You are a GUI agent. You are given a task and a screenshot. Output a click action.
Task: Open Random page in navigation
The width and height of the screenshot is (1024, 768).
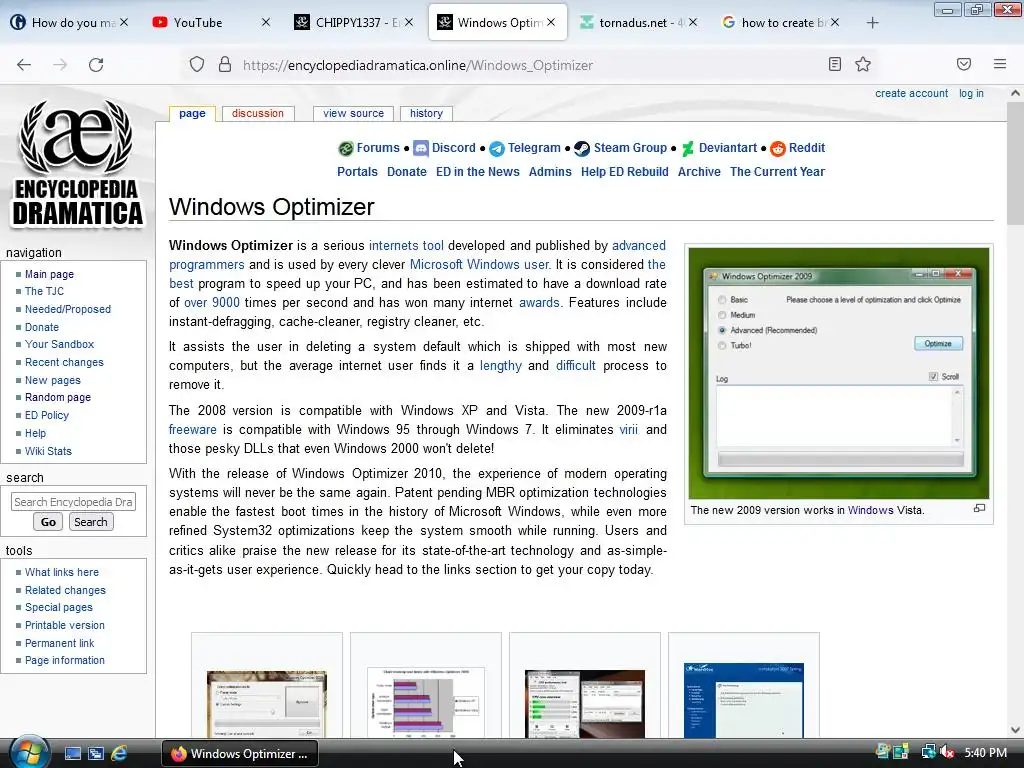(57, 397)
